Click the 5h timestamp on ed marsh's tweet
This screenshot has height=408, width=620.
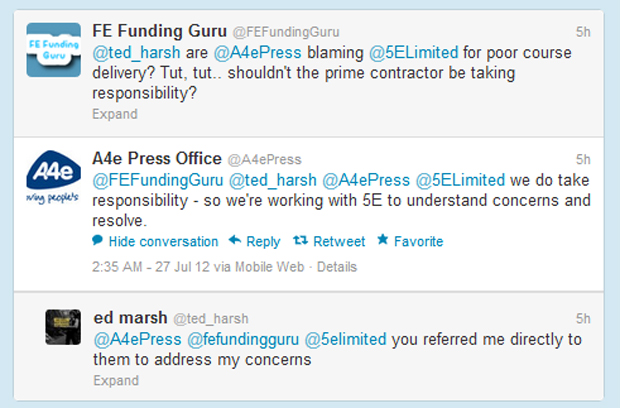click(583, 318)
